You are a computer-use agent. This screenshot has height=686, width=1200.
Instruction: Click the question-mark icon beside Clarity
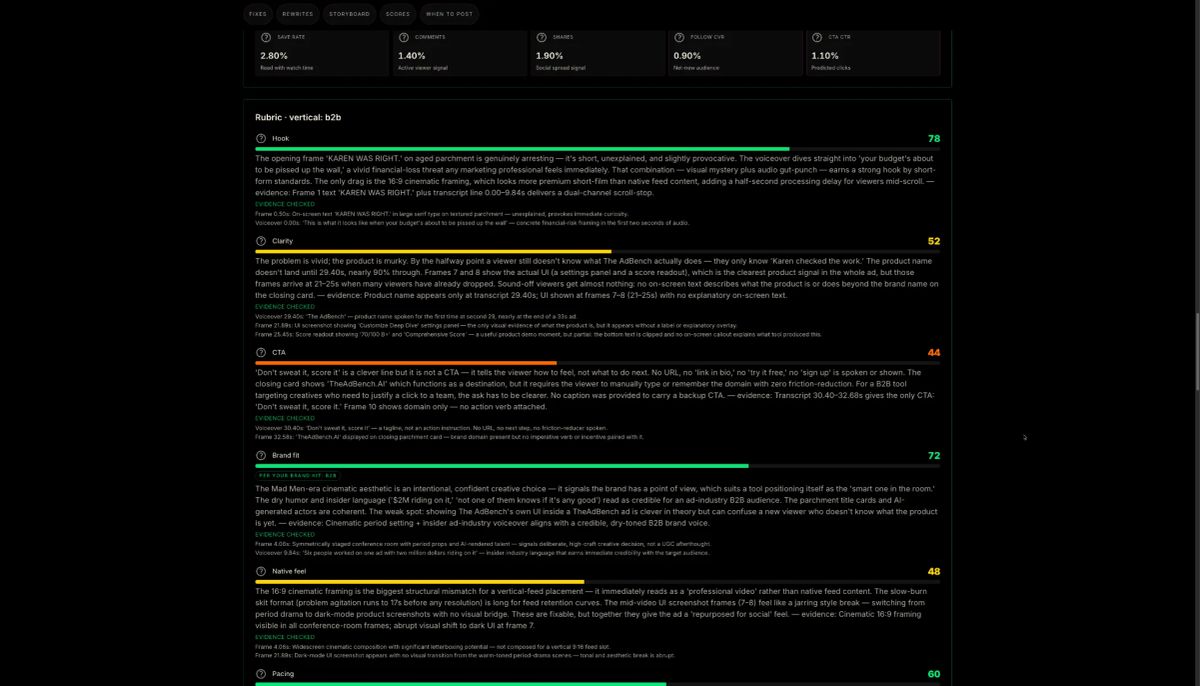pyautogui.click(x=261, y=241)
